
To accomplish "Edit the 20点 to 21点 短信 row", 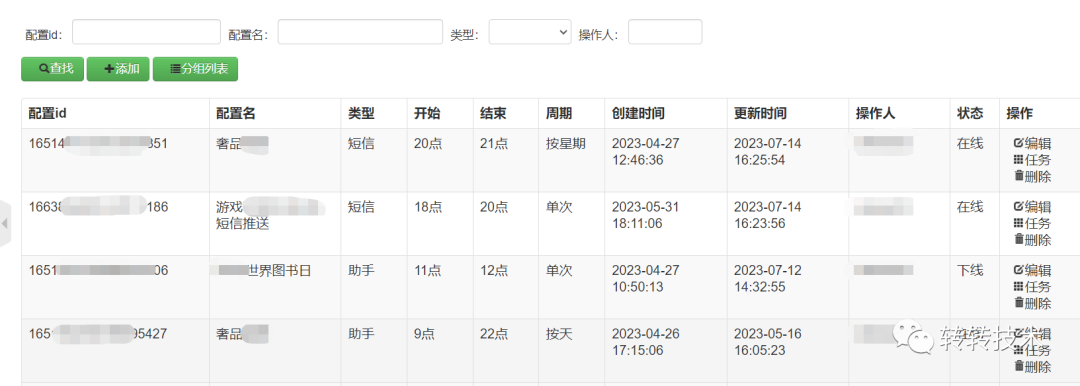I will point(1032,143).
